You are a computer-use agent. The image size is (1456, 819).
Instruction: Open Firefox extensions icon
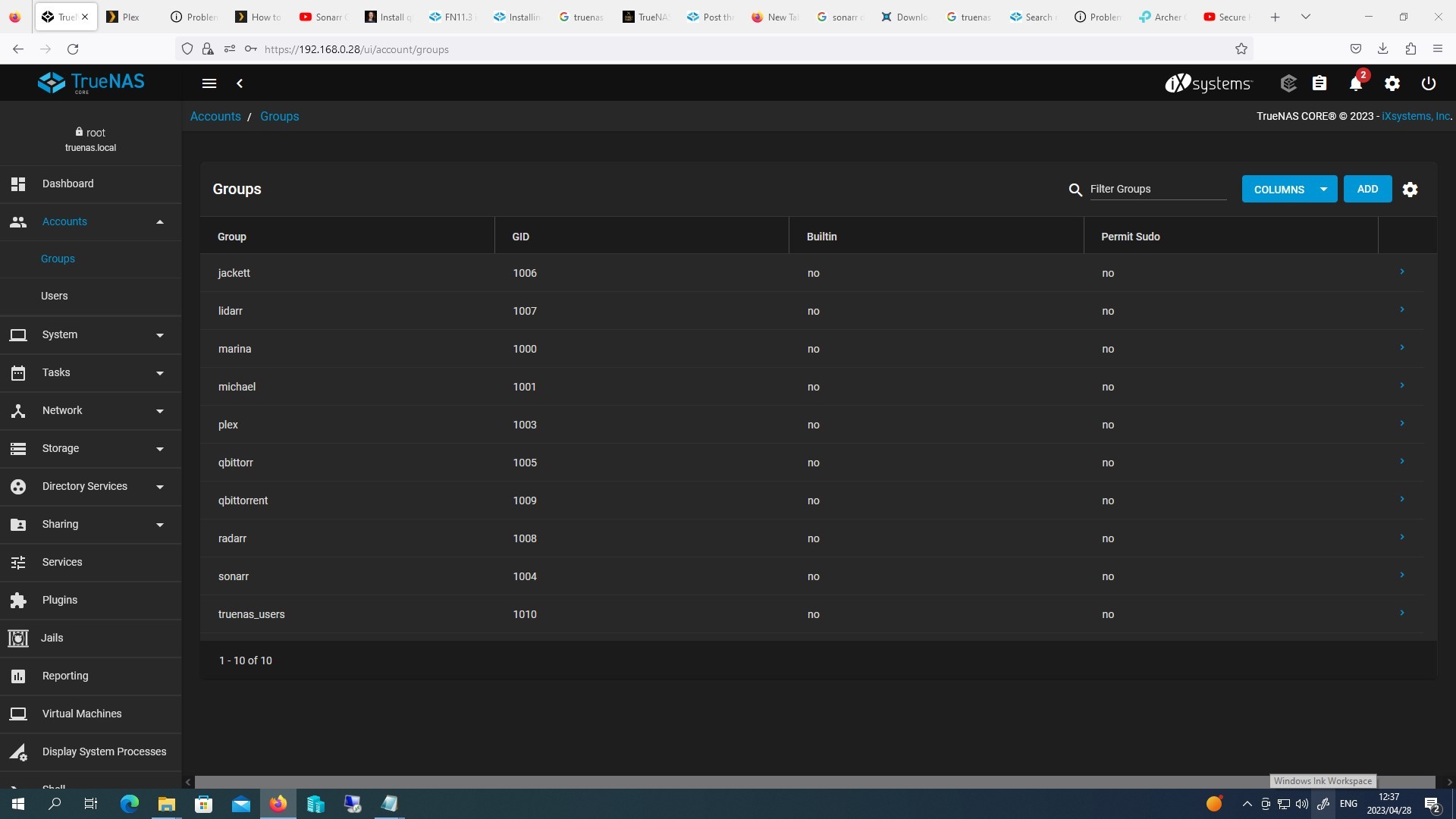pos(1410,49)
